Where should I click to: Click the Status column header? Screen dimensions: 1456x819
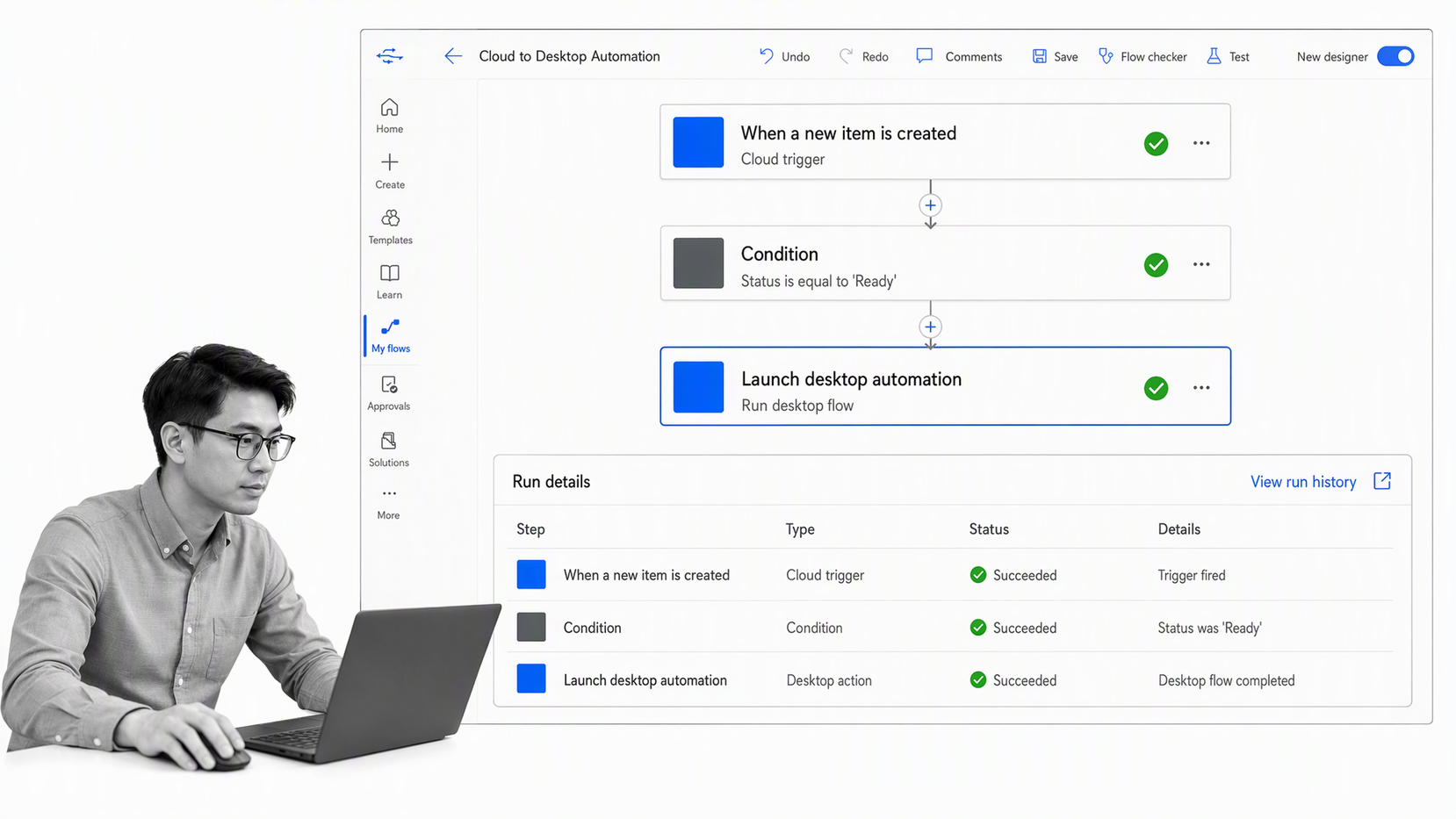point(989,529)
